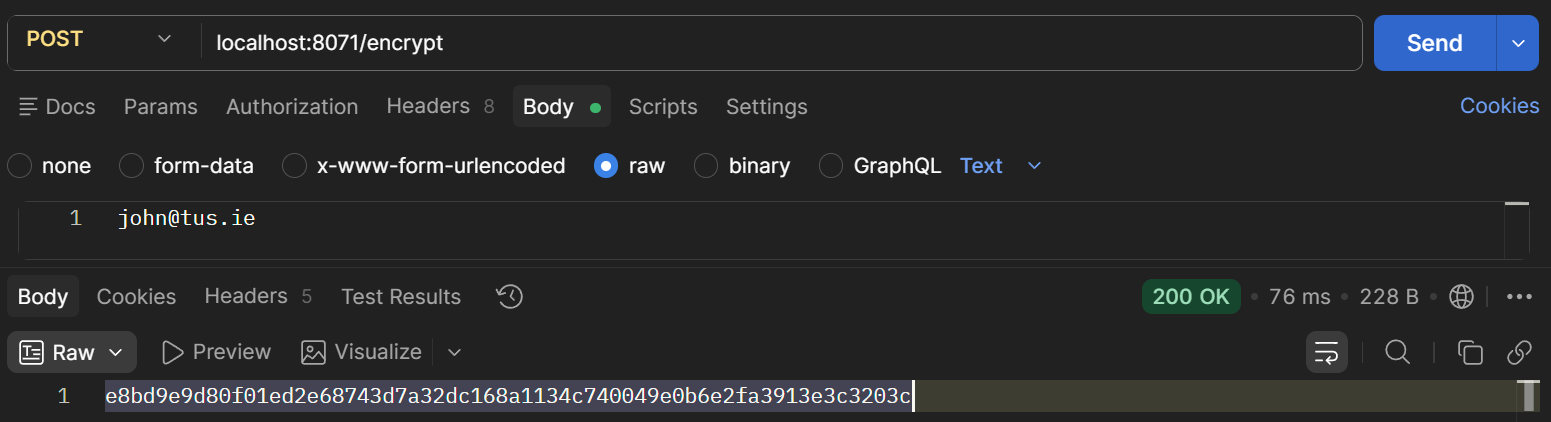
Task: Open the Raw response view dropdown
Action: tap(72, 352)
